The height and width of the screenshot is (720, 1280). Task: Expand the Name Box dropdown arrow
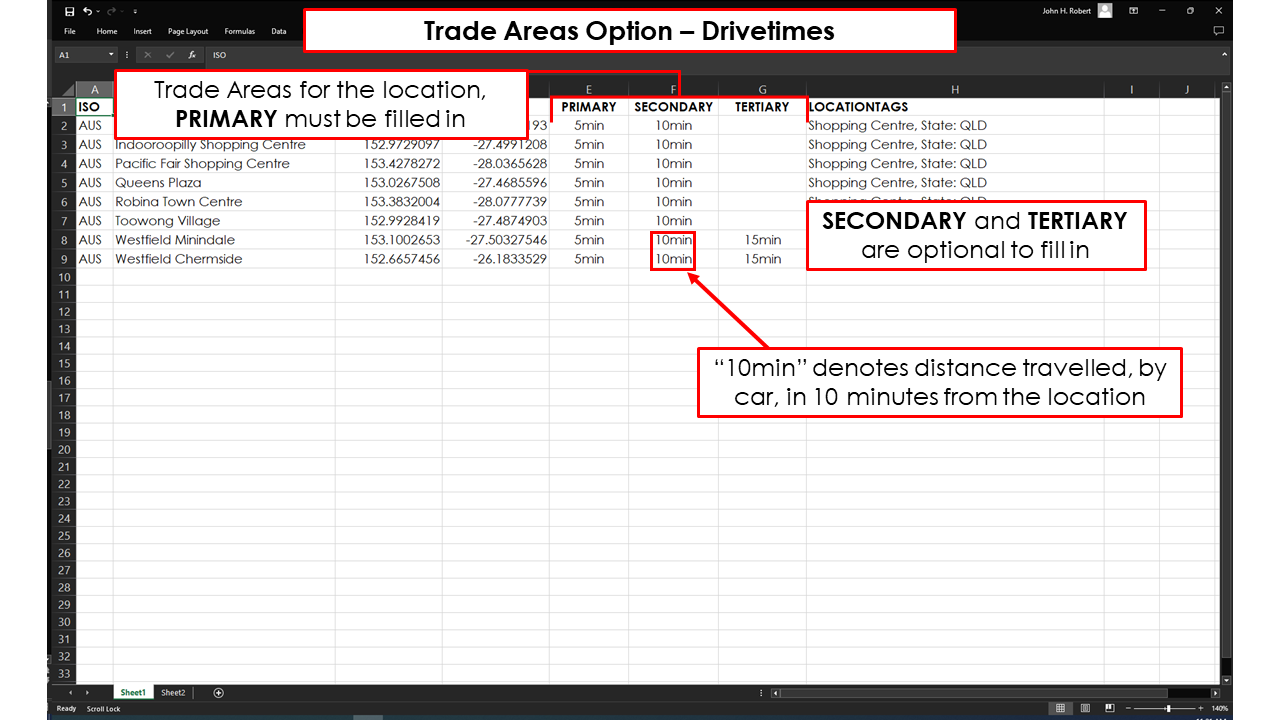coord(112,55)
